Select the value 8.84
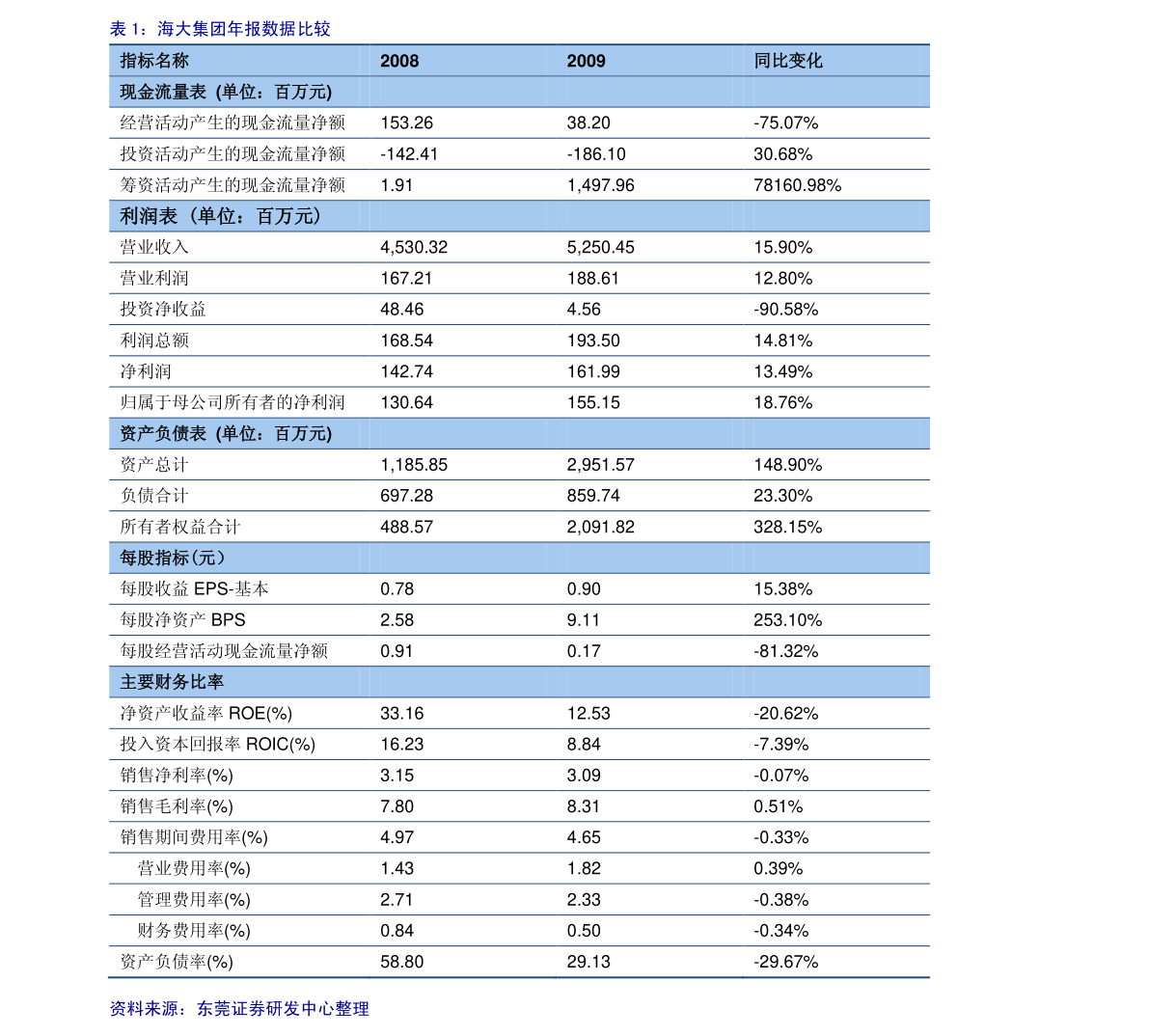The width and height of the screenshot is (1149, 1036). 584,745
